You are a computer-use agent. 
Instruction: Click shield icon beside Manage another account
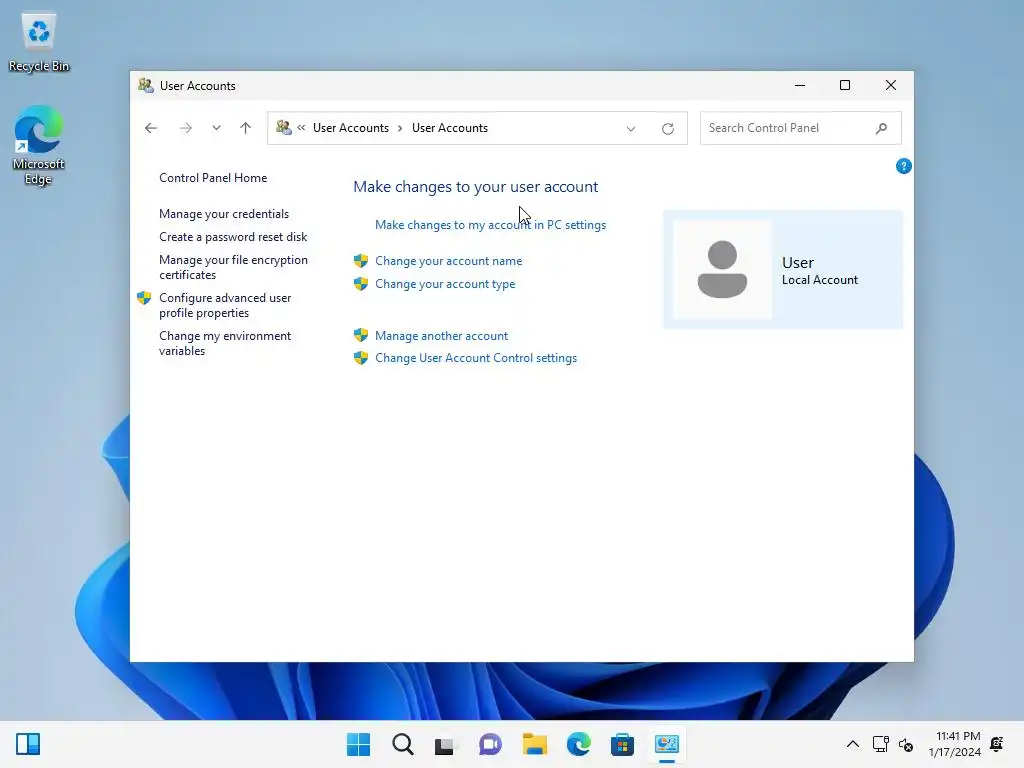[x=360, y=336]
